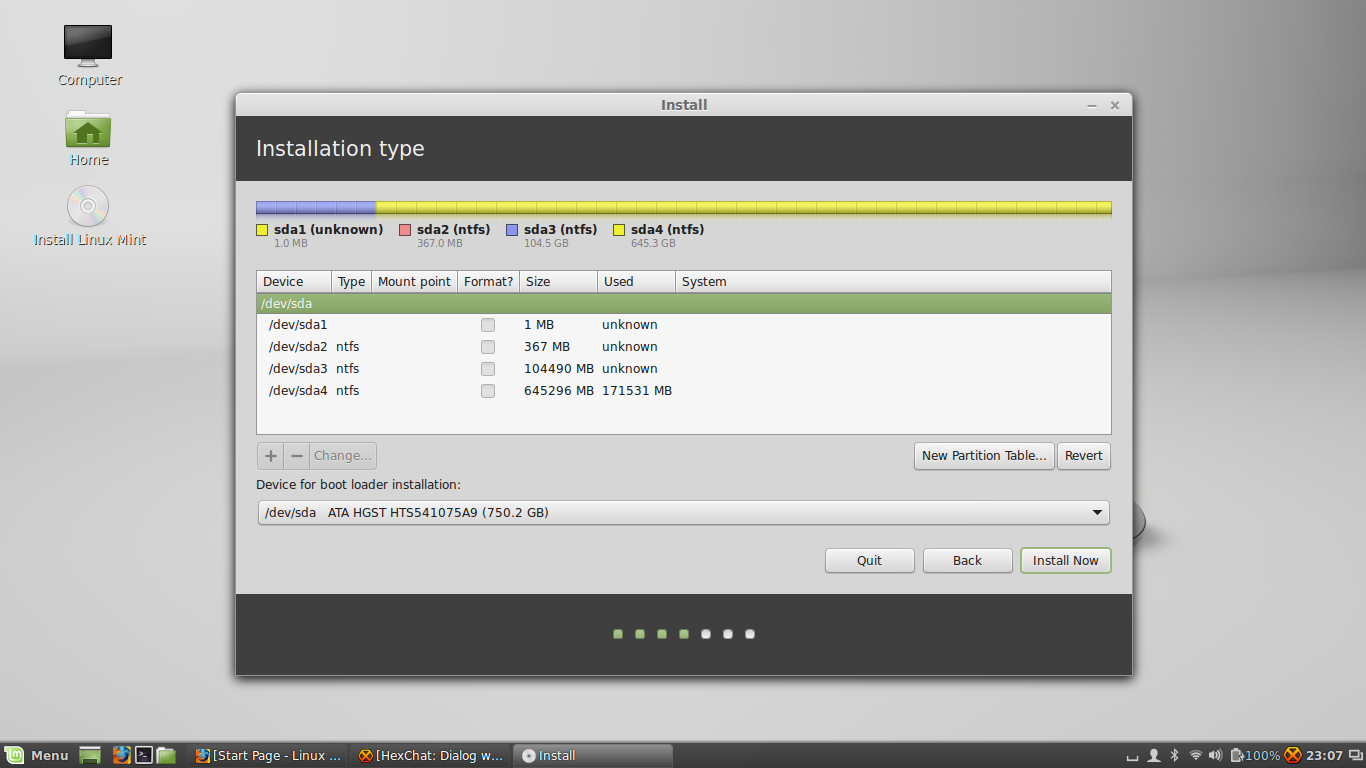The width and height of the screenshot is (1366, 768).
Task: Open the Mint Menu button
Action: click(37, 755)
